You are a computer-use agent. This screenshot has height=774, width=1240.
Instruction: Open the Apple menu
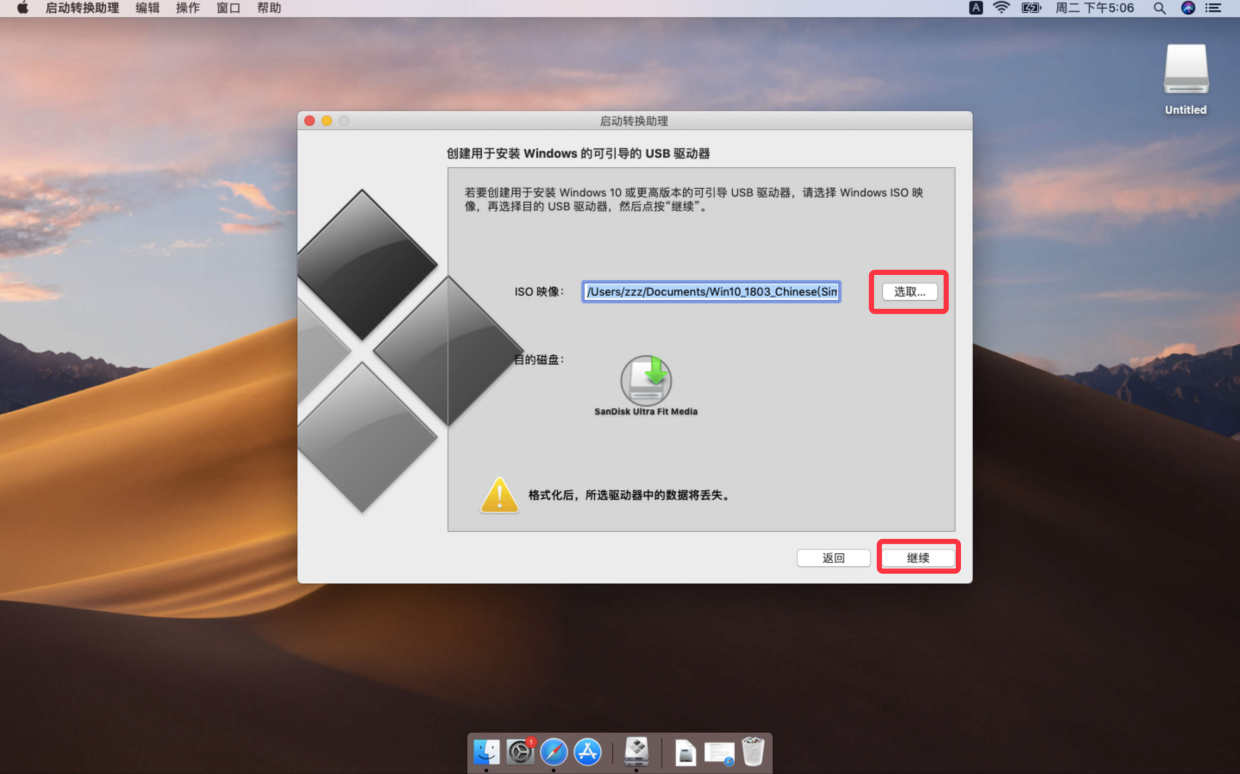[22, 8]
